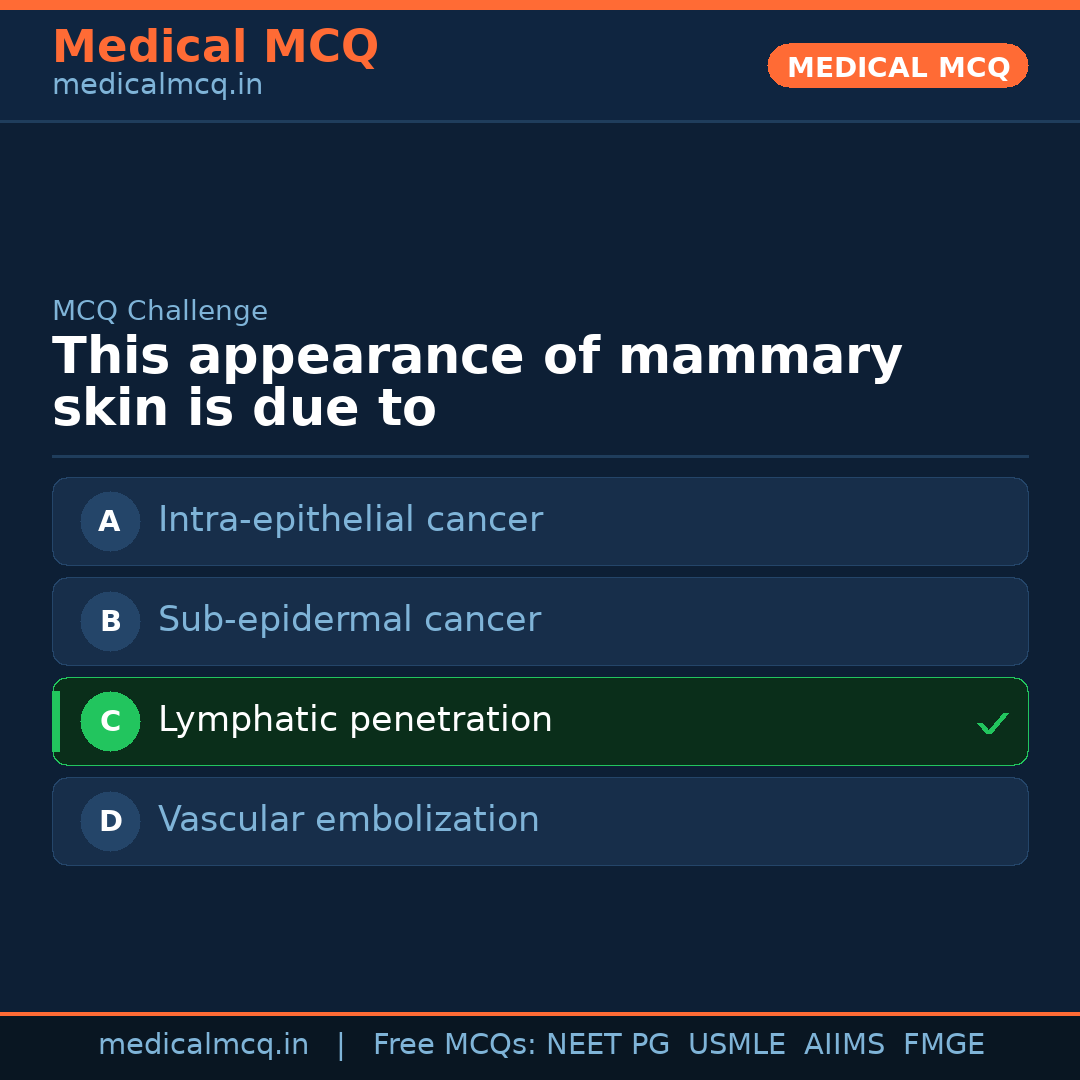Click the letter B circle icon
Viewport: 1080px width, 1080px height.
click(110, 621)
